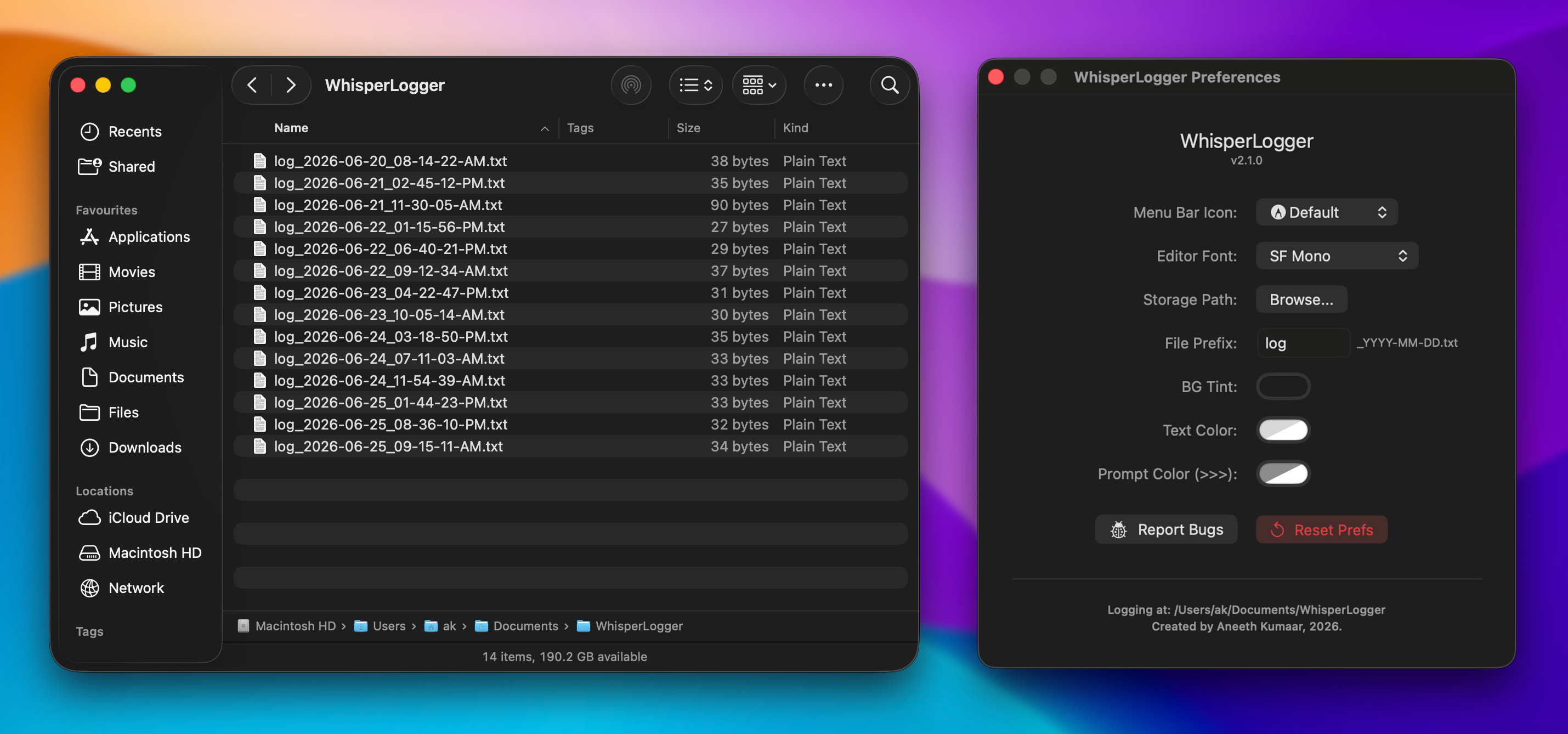The width and height of the screenshot is (1568, 734).
Task: Select file log_2026-06-22_06-40-21-PM.txt
Action: pos(571,249)
